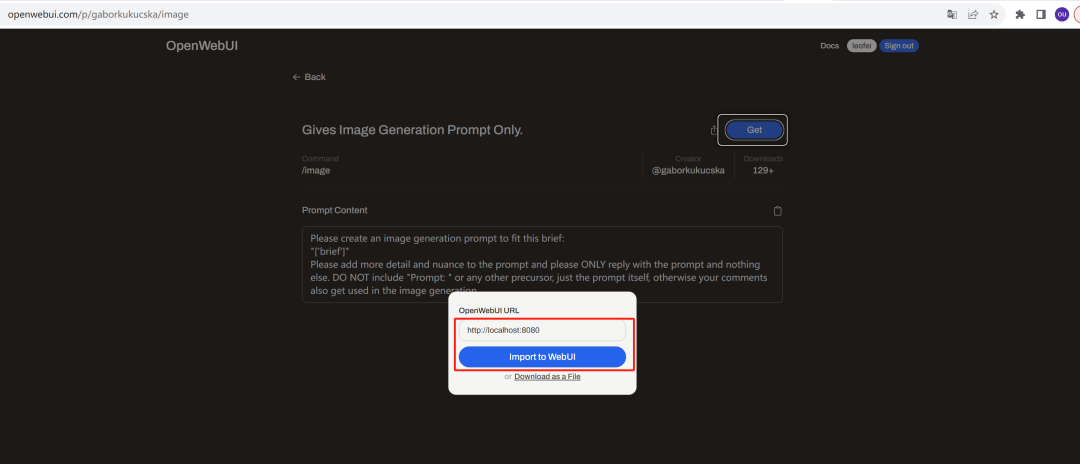
Task: Click the Import to WebUI button
Action: (542, 357)
